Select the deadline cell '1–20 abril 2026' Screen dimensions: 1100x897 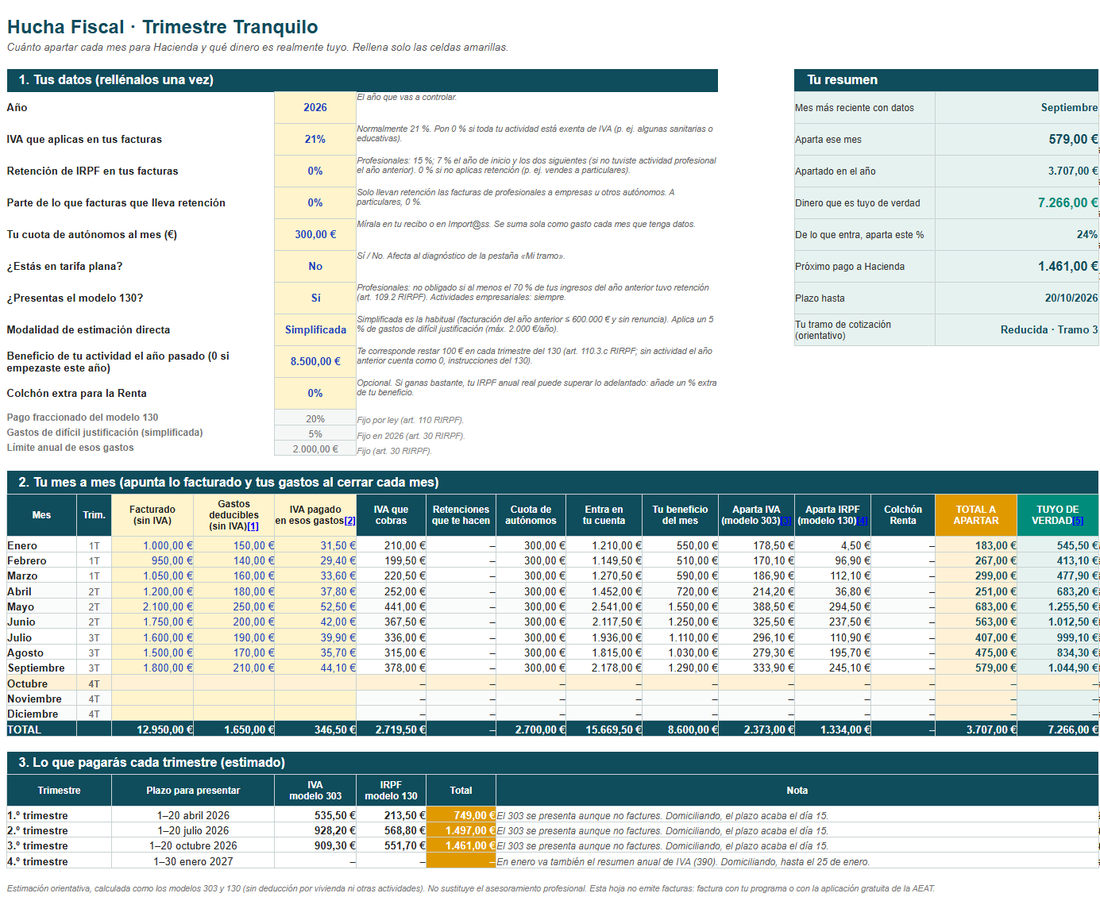(193, 815)
